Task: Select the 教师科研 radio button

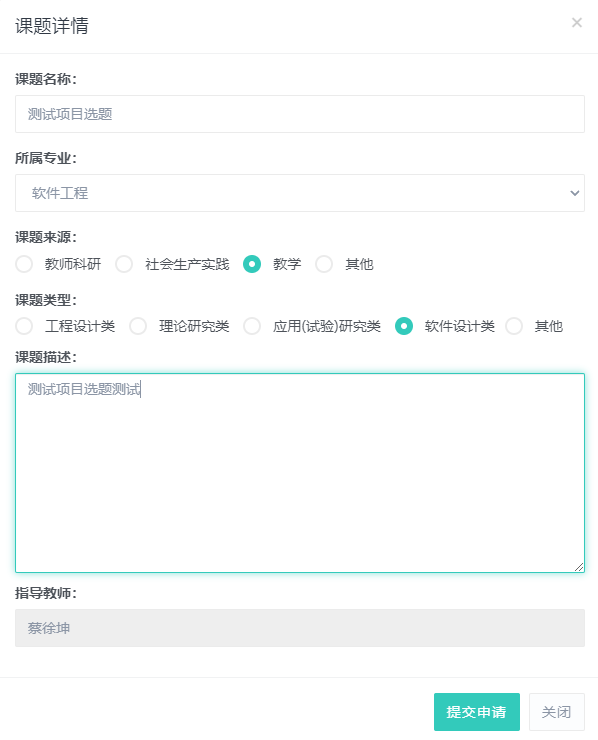Action: [24, 264]
